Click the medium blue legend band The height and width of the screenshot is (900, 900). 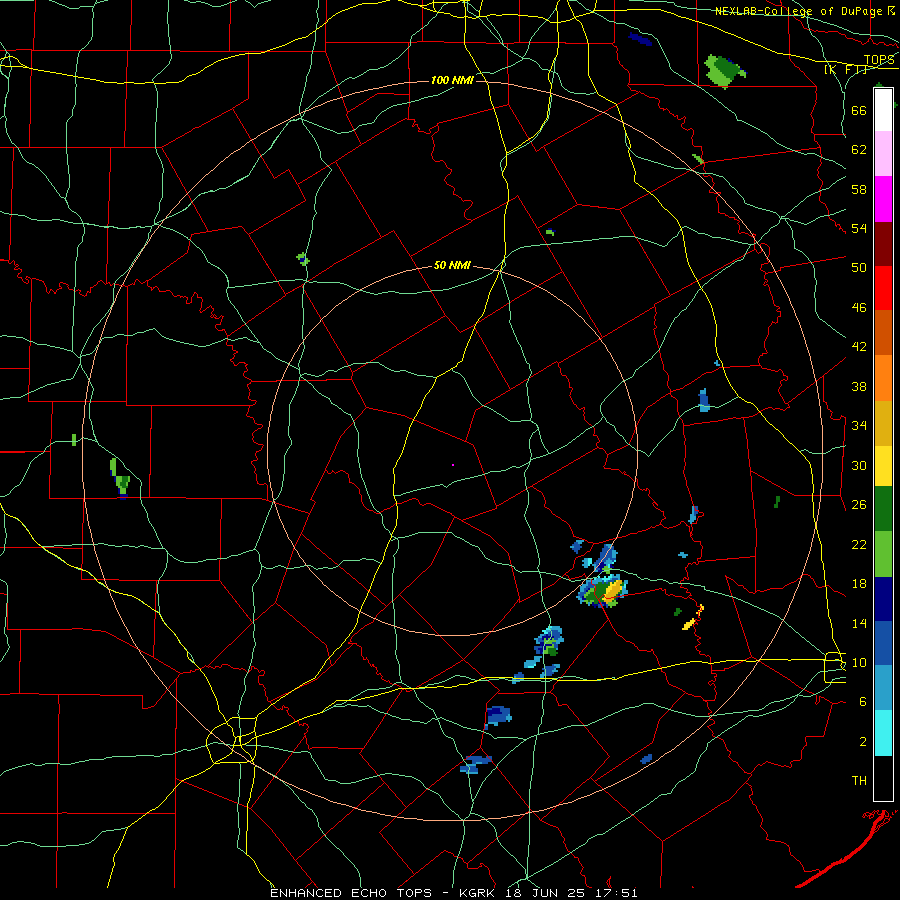click(x=883, y=643)
